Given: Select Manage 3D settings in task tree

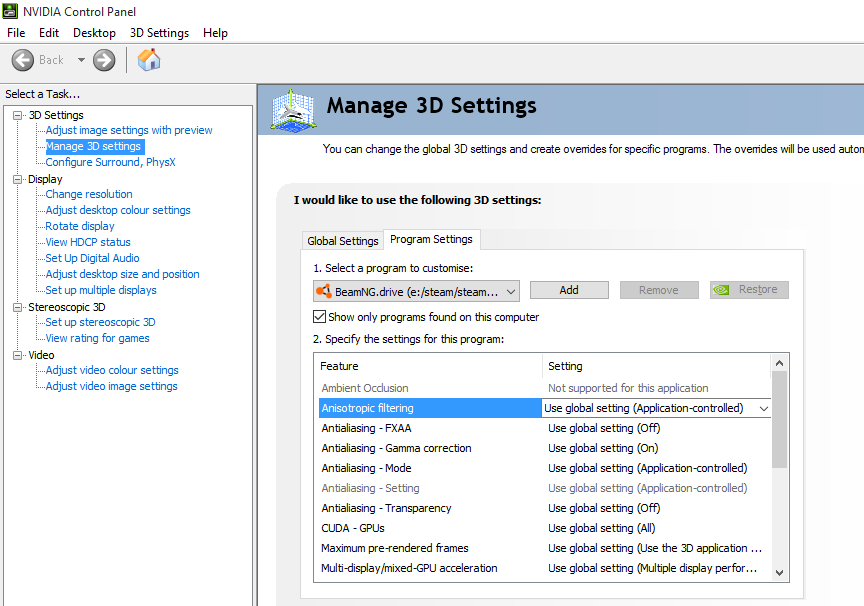Looking at the screenshot, I should tap(93, 146).
